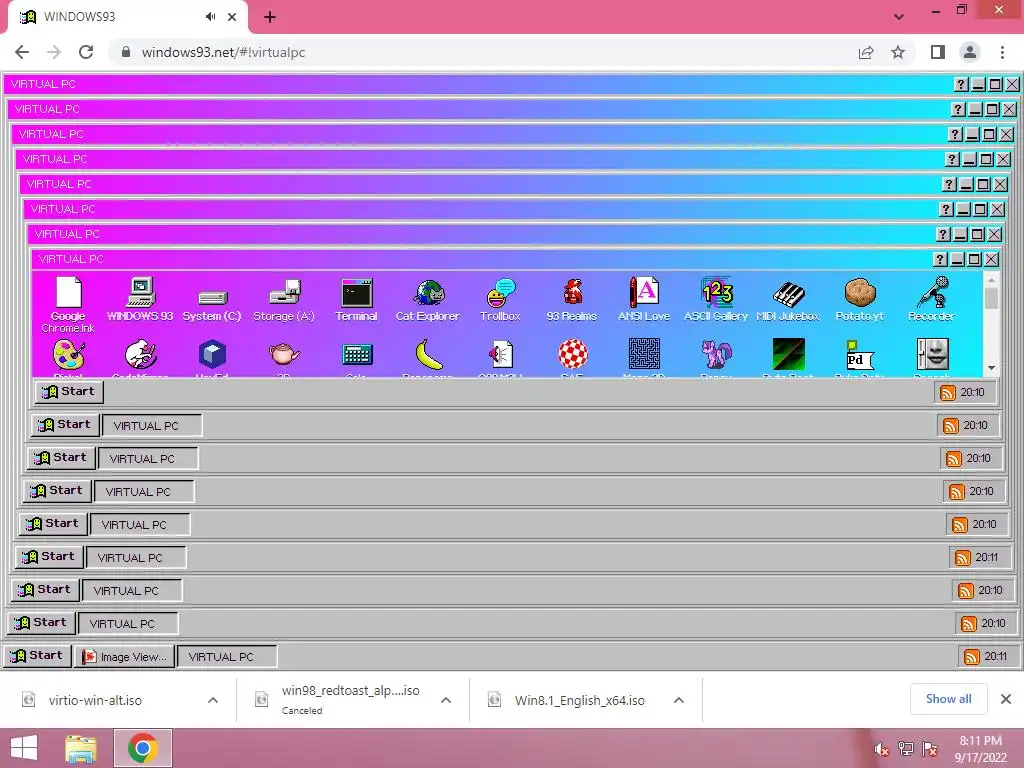Viewport: 1024px width, 768px height.
Task: Open the yellow banana icon
Action: point(428,355)
